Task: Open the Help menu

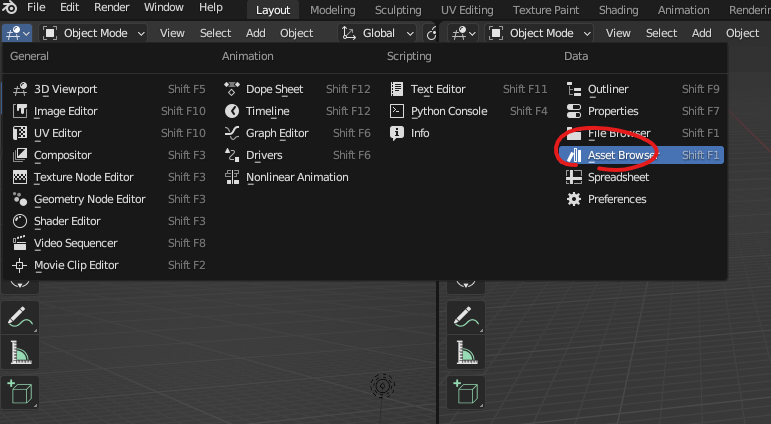Action: tap(210, 7)
